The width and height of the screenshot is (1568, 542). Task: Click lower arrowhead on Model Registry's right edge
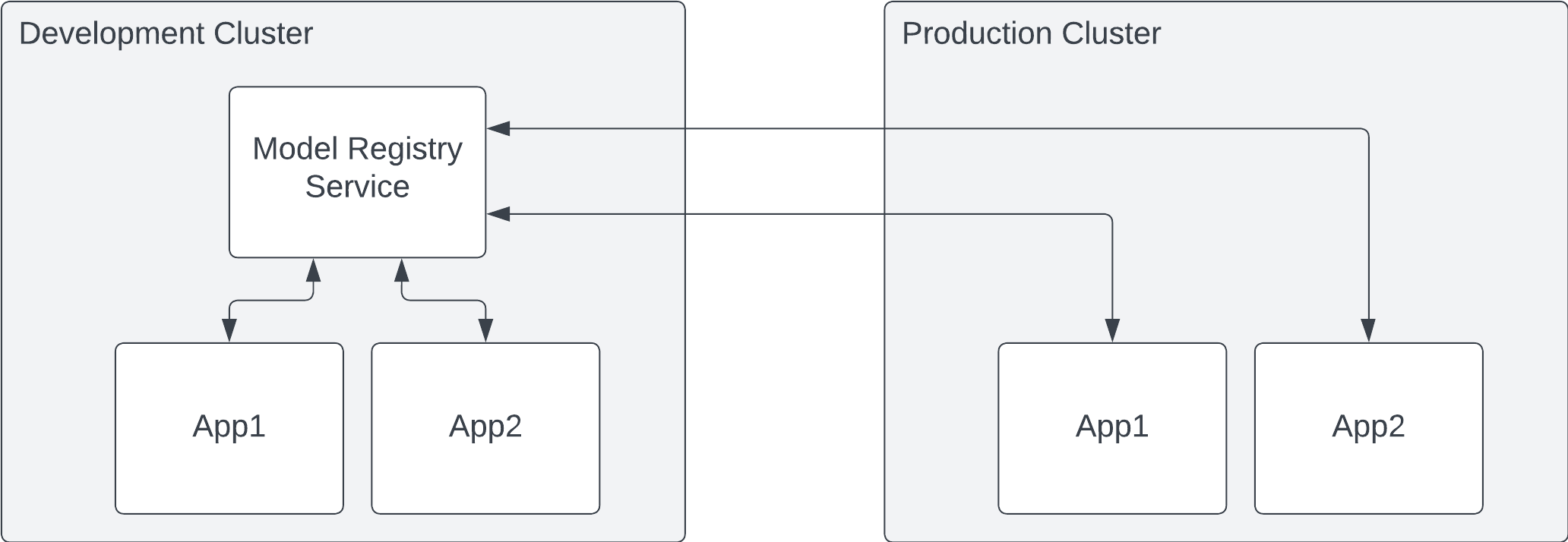click(x=498, y=215)
